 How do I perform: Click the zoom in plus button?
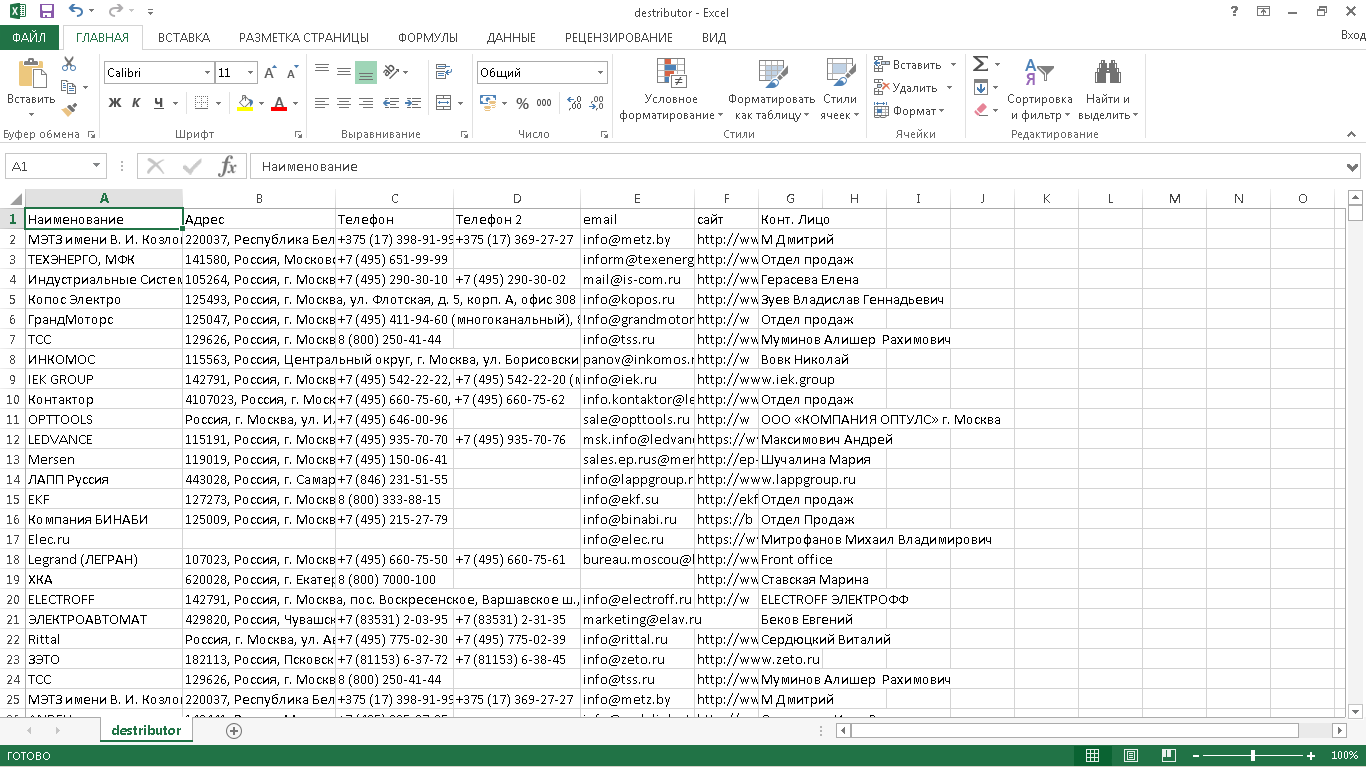tap(1311, 756)
